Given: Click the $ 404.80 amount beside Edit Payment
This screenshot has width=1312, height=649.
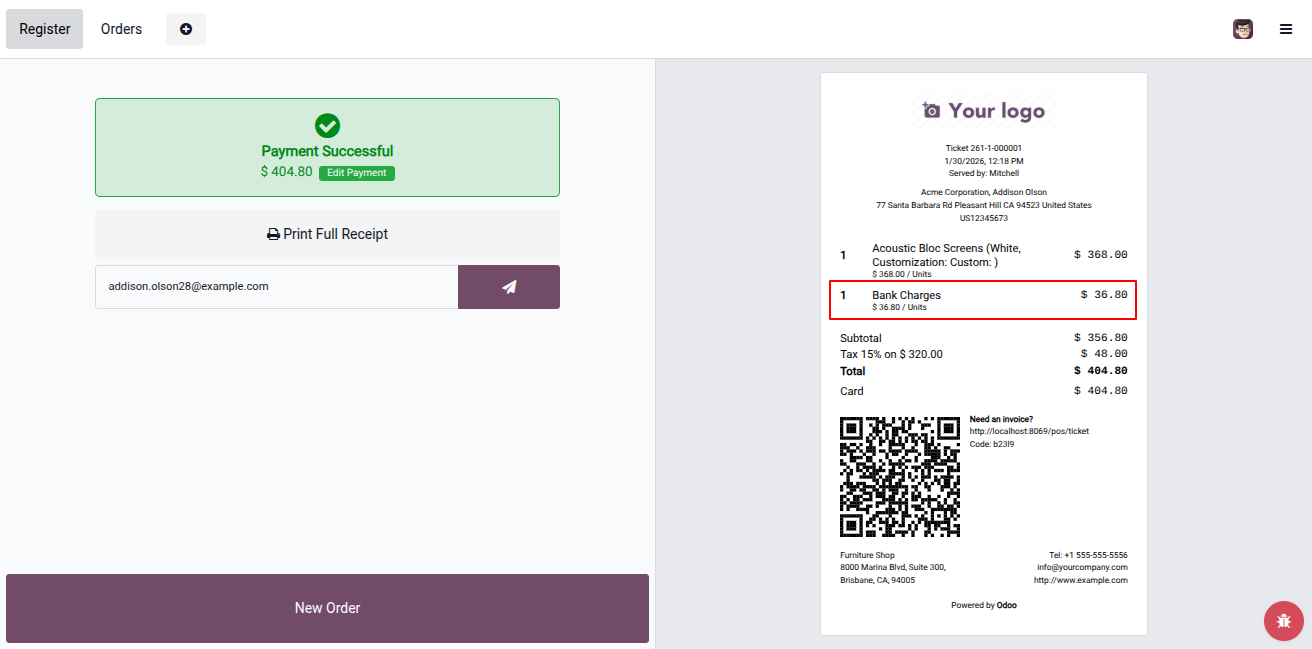Looking at the screenshot, I should click(x=286, y=172).
